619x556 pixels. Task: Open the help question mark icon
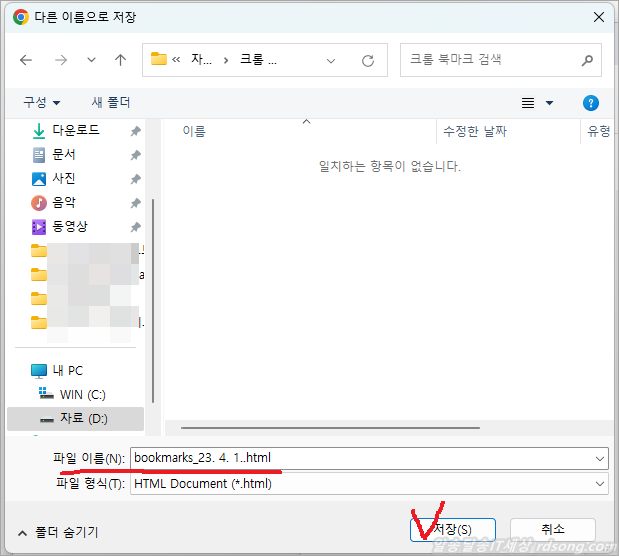click(590, 103)
